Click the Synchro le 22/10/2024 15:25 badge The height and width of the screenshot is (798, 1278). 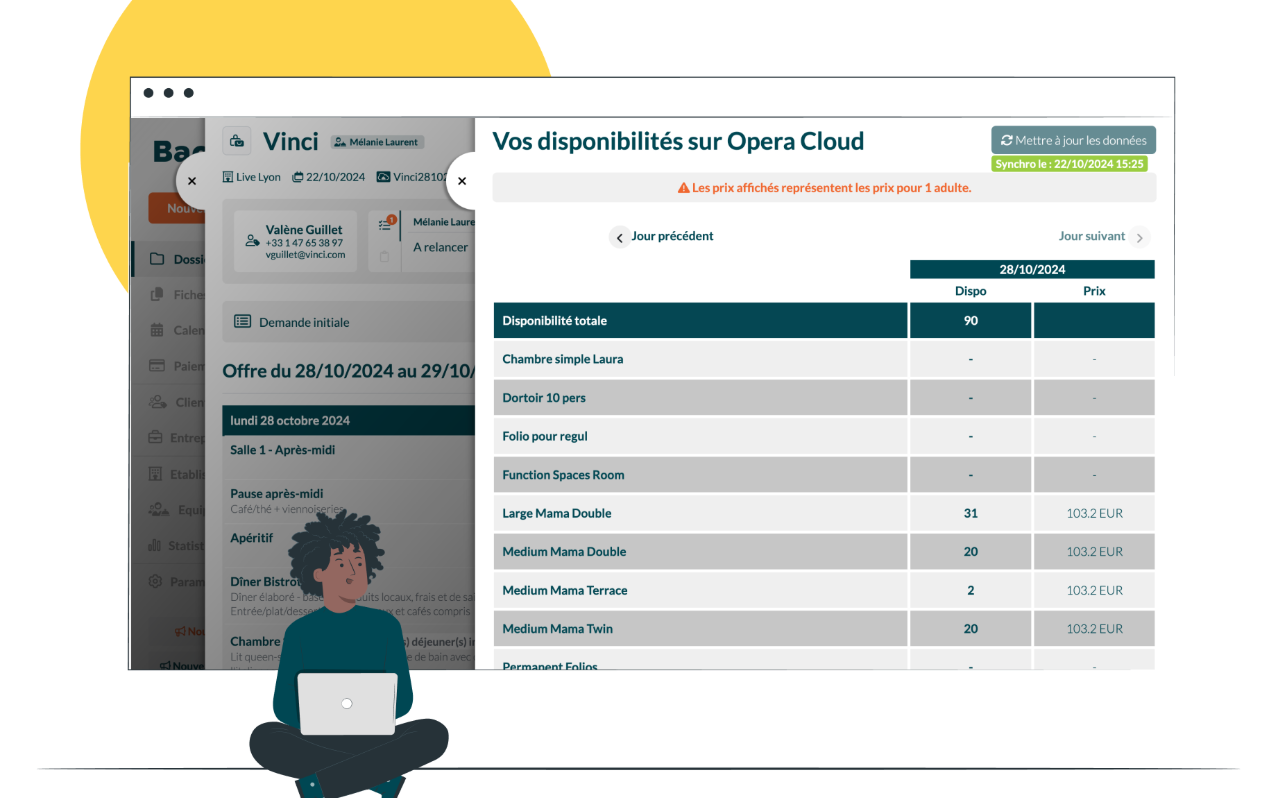[x=1069, y=164]
